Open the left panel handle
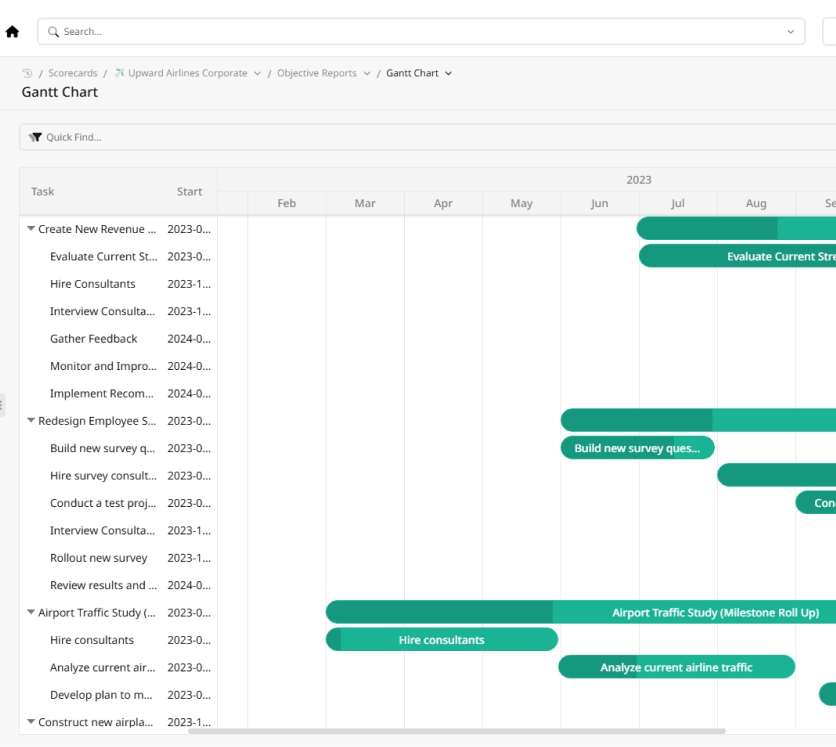 2,405
